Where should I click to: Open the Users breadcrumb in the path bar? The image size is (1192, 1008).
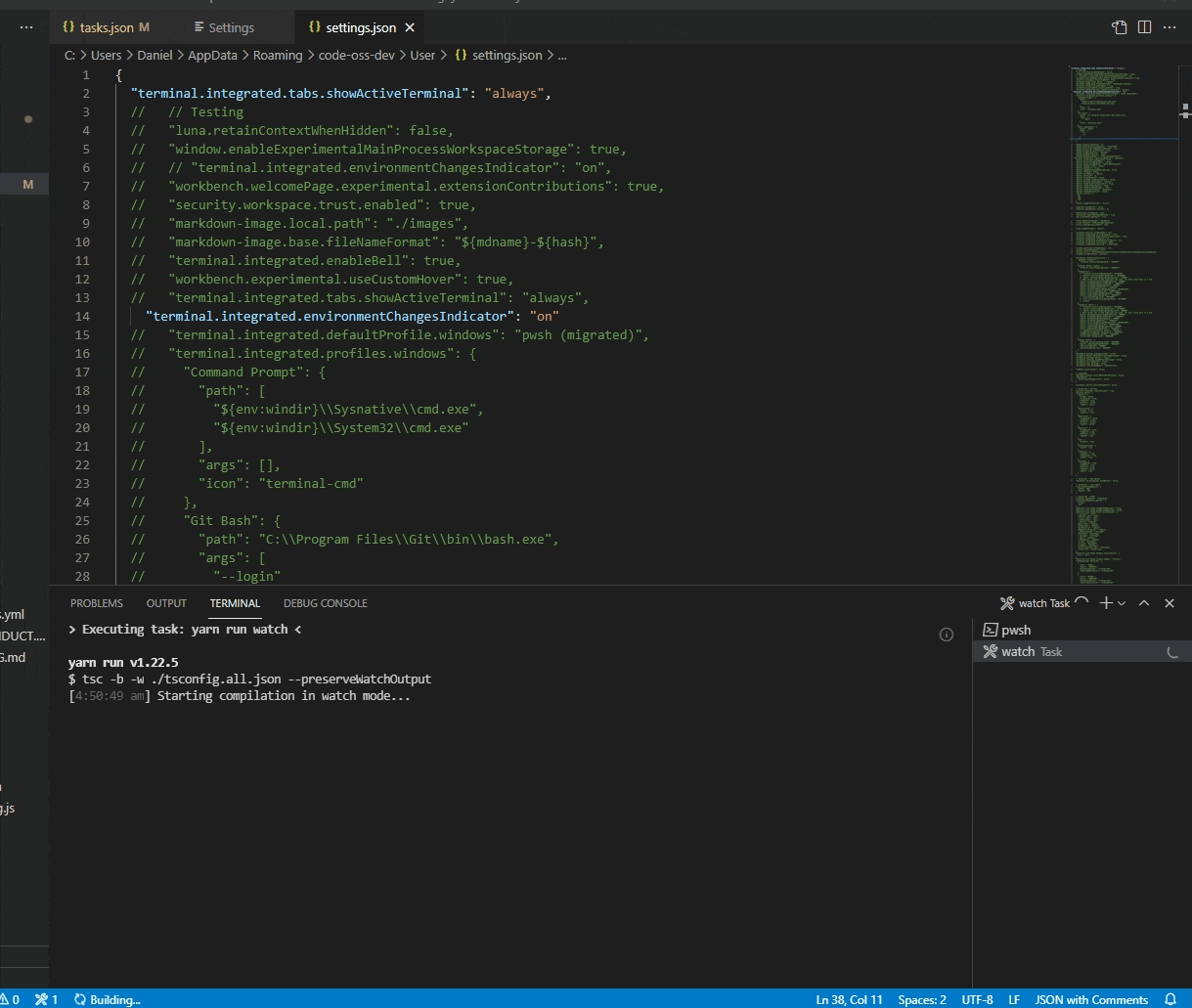[106, 56]
